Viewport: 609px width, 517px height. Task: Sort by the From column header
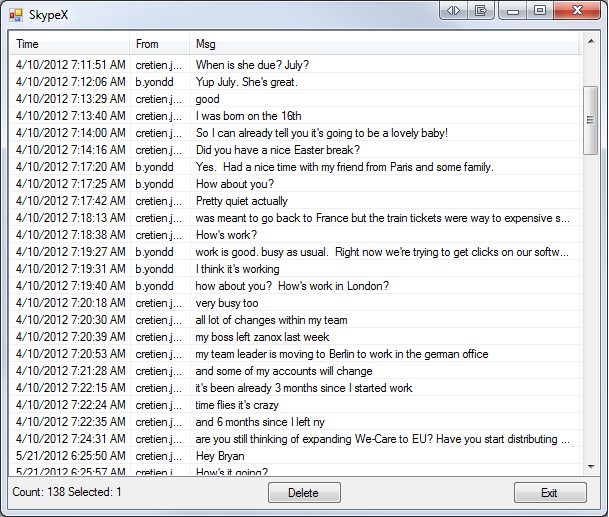coord(160,44)
